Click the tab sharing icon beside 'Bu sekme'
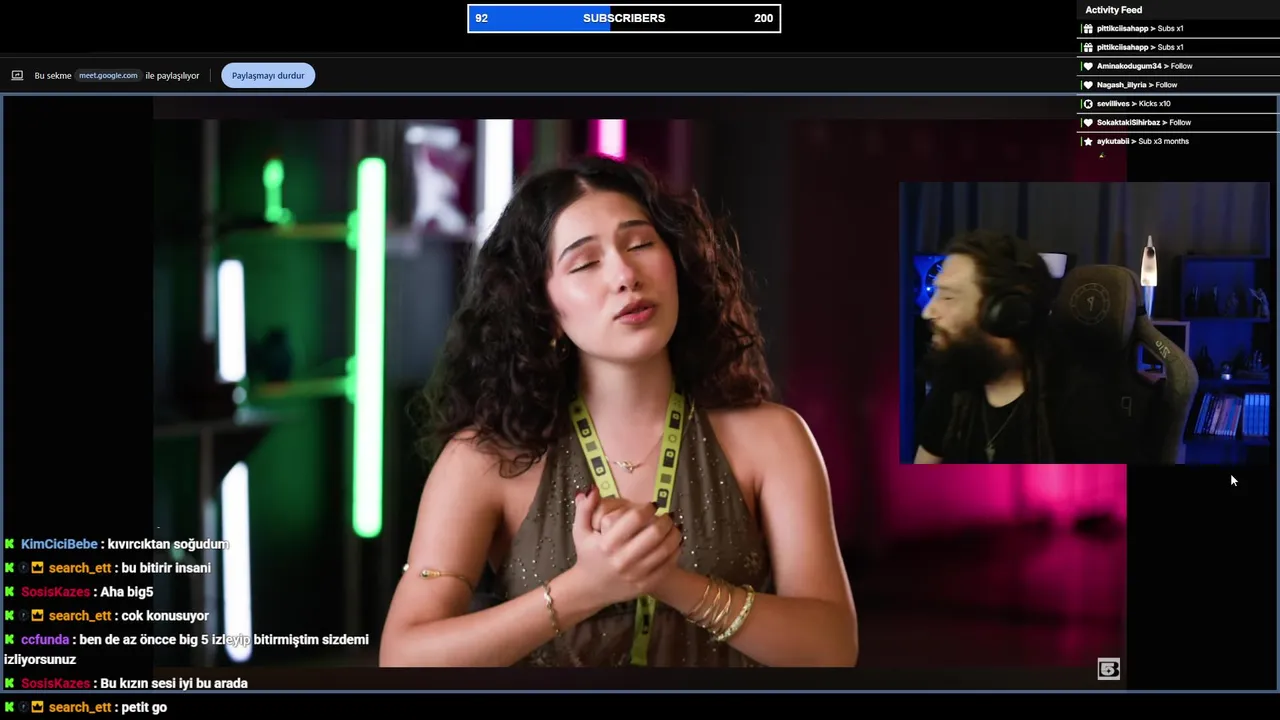The image size is (1280, 720). click(x=17, y=75)
